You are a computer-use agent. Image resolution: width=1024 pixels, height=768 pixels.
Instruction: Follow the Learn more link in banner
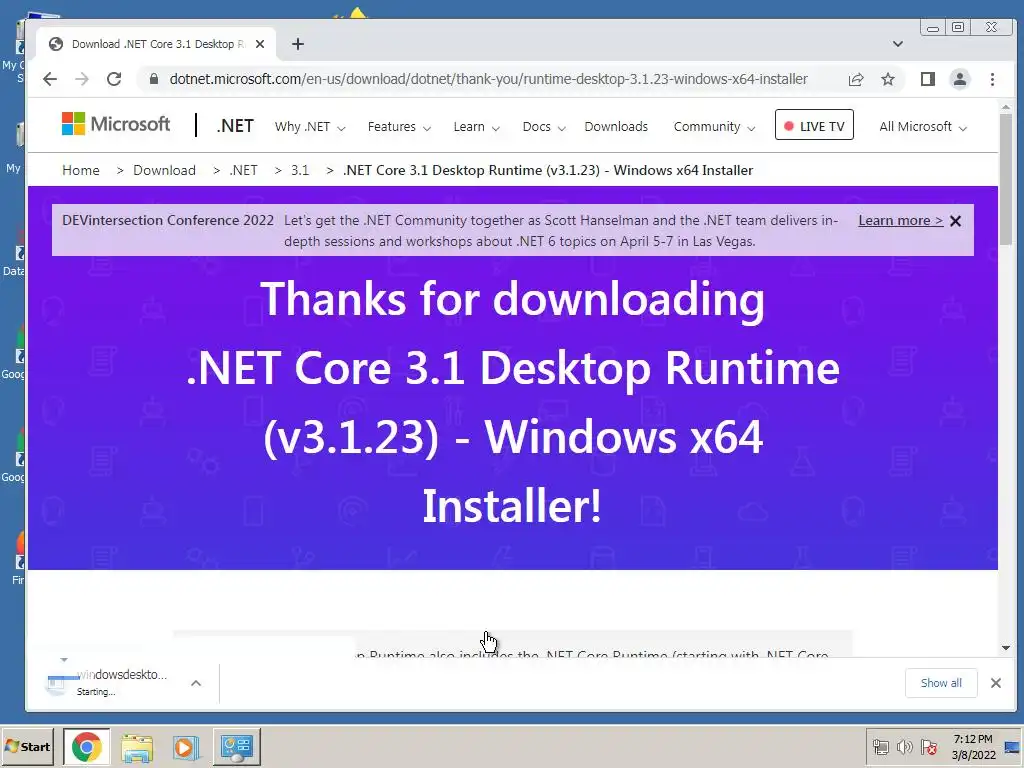pyautogui.click(x=901, y=221)
